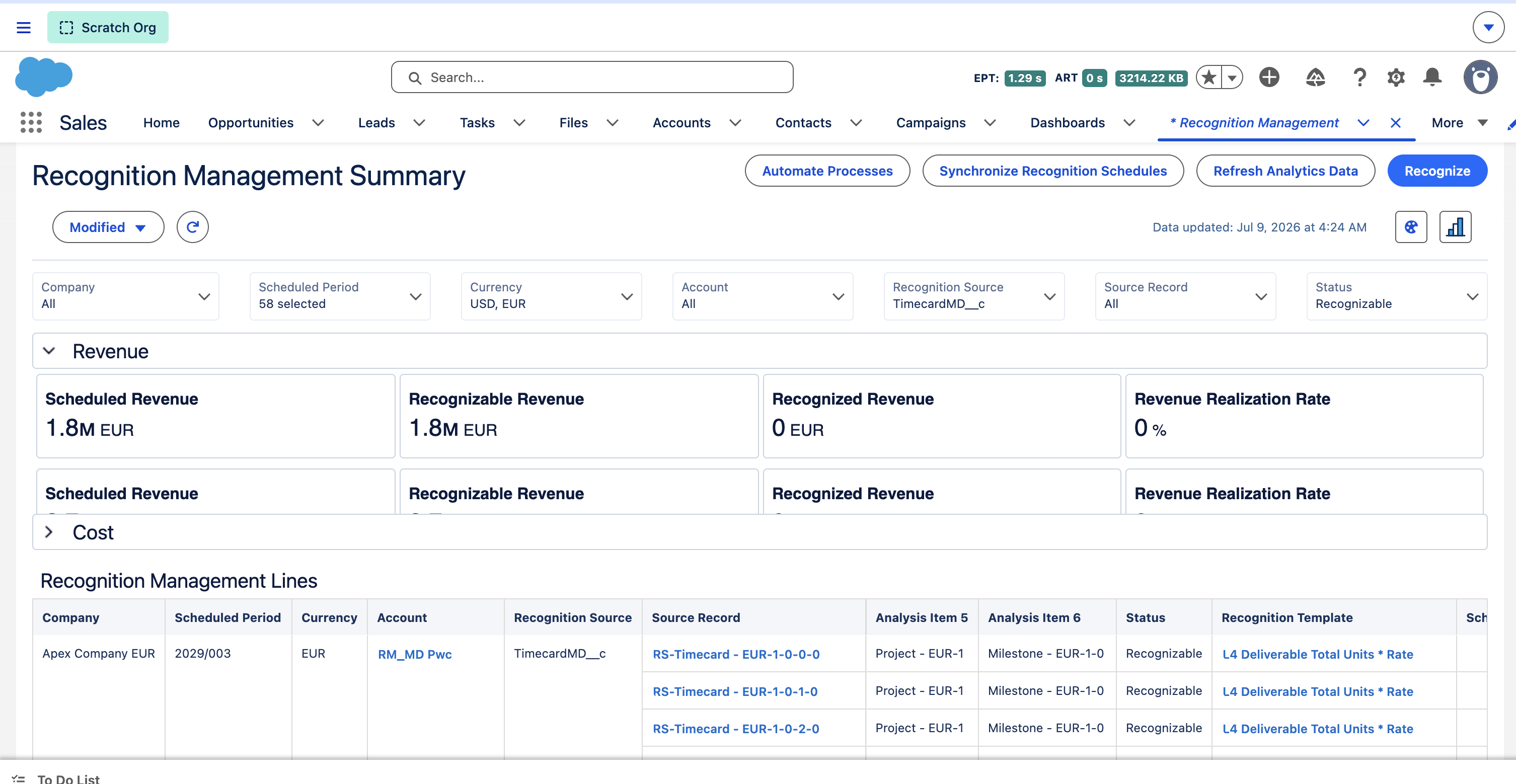Image resolution: width=1516 pixels, height=784 pixels.
Task: Open the notifications bell
Action: 1432,77
